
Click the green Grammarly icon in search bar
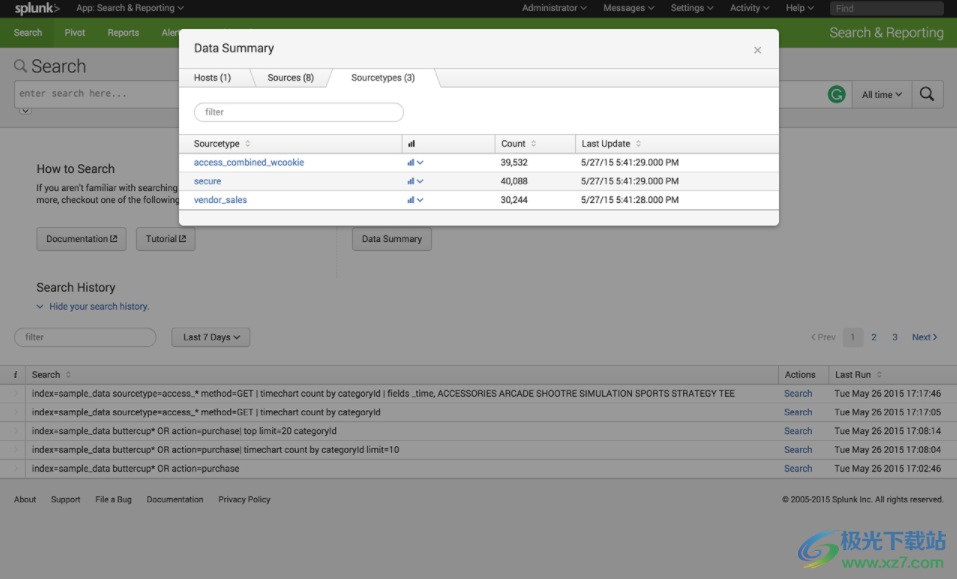tap(836, 95)
